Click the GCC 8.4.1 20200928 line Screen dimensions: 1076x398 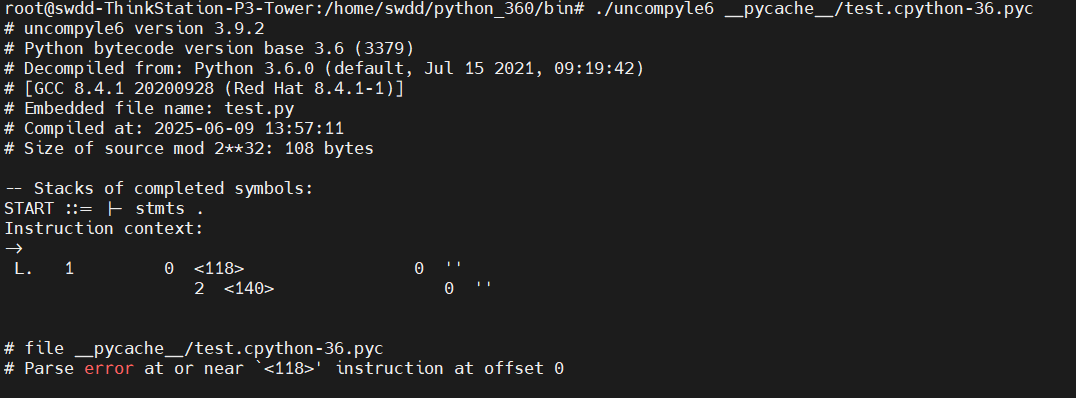204,89
